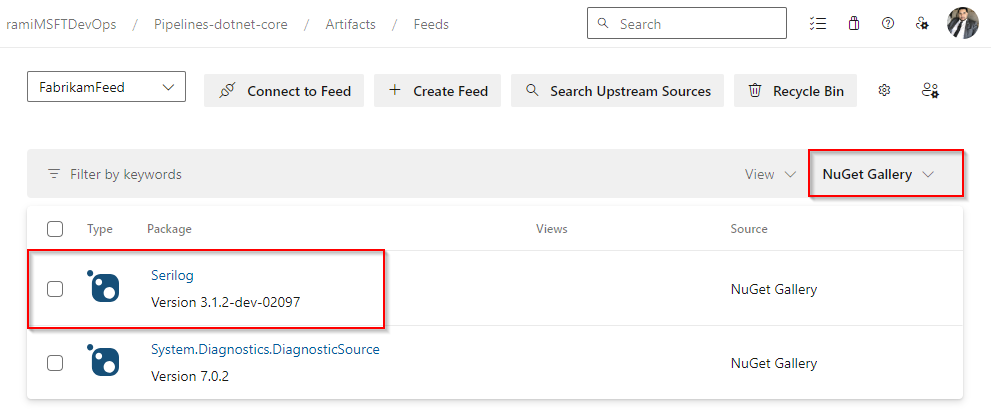
Task: Click Search Upstream Sources button
Action: 617,90
